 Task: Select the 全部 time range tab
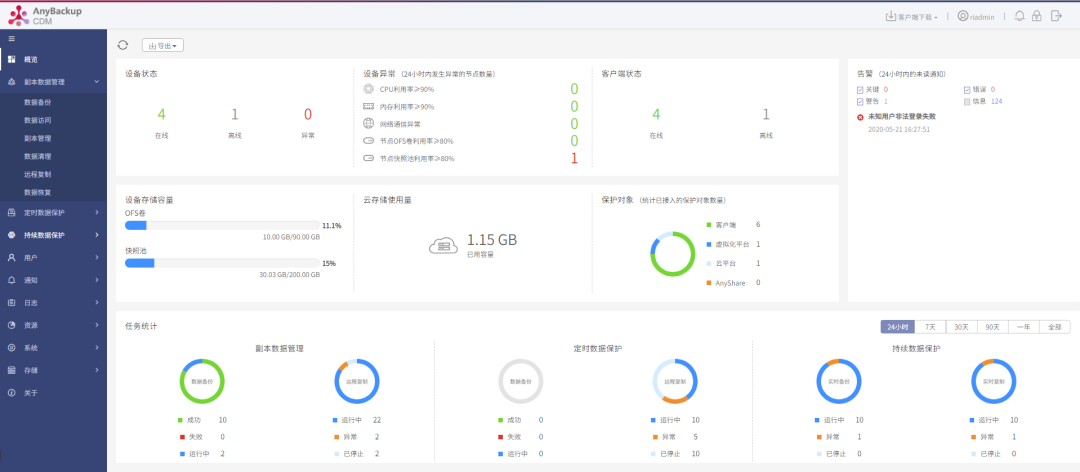[1055, 327]
